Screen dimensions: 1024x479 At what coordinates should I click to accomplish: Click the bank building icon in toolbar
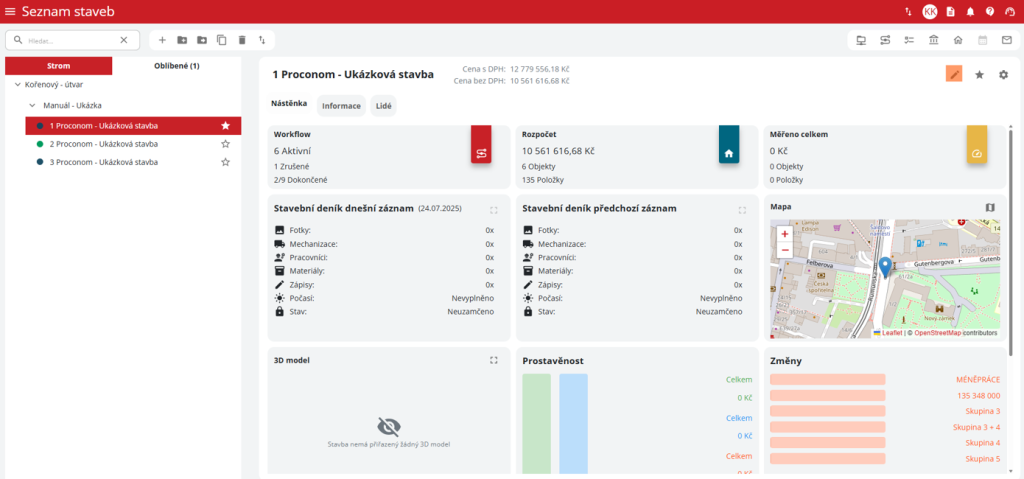click(x=934, y=40)
